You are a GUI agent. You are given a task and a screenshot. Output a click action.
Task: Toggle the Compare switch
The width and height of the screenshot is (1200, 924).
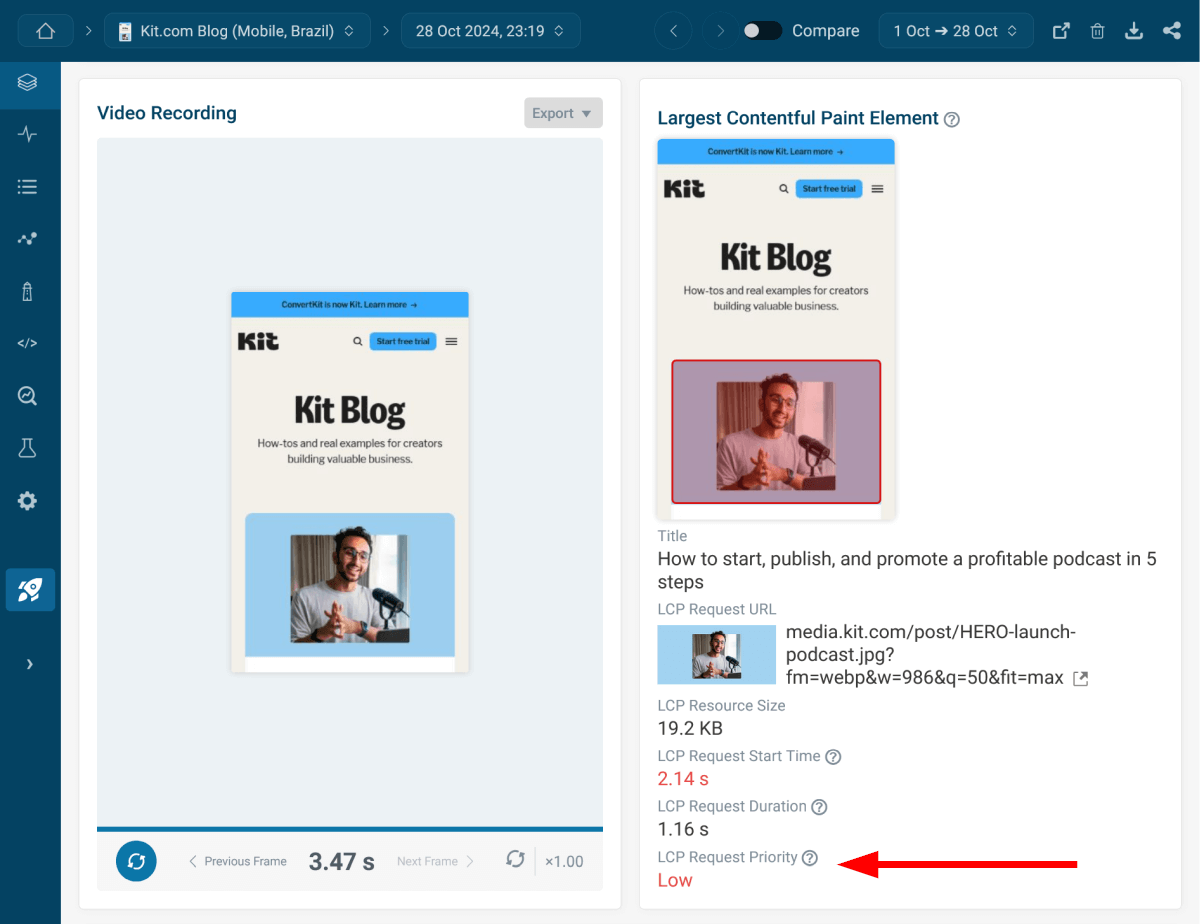coord(762,31)
